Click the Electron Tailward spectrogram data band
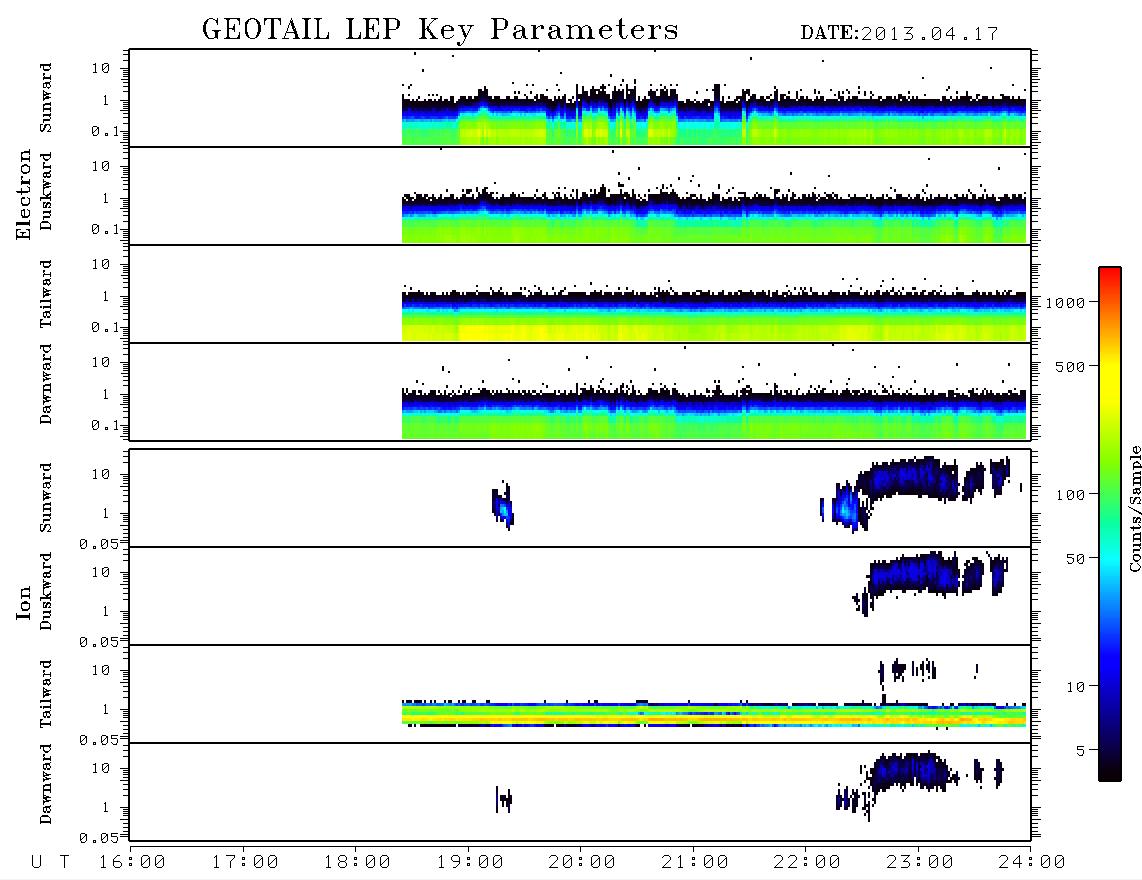 (714, 316)
